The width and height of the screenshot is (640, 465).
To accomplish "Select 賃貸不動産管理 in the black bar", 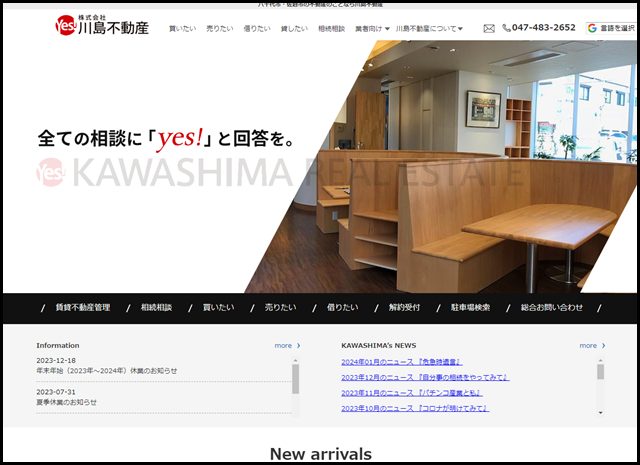I will click(x=83, y=308).
